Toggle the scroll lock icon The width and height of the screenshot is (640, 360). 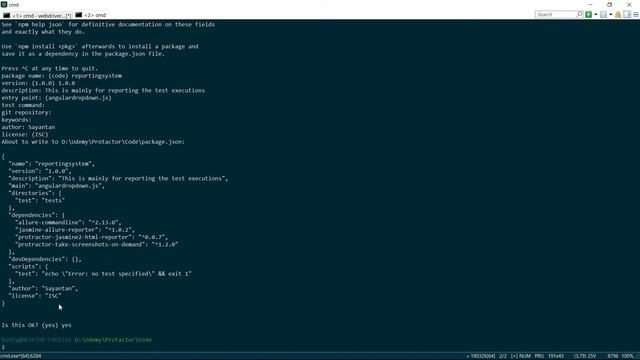[618, 15]
